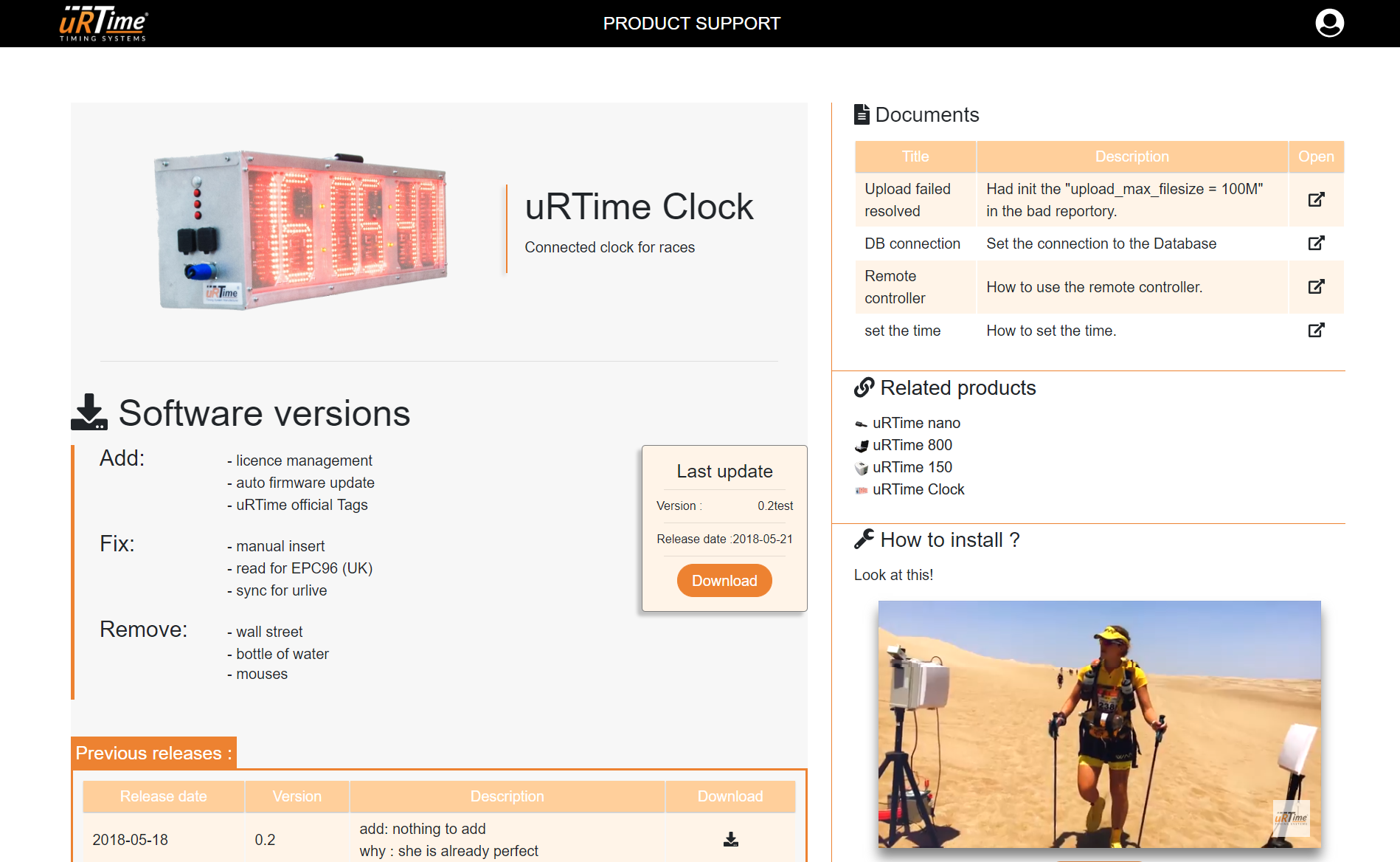Click the PRODUCT SUPPORT header title
The image size is (1400, 862).
pyautogui.click(x=691, y=24)
